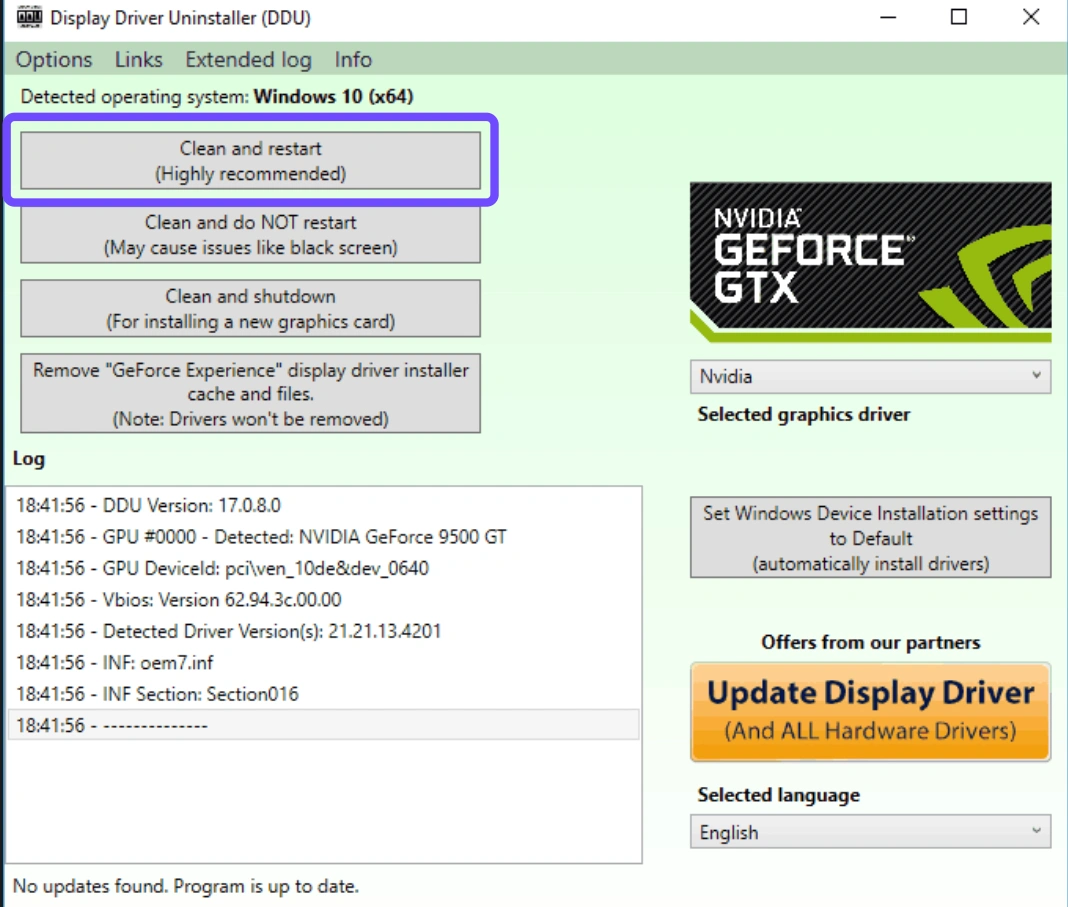The height and width of the screenshot is (907, 1068).
Task: Select the GPU DeviceId log entry
Action: tap(222, 568)
